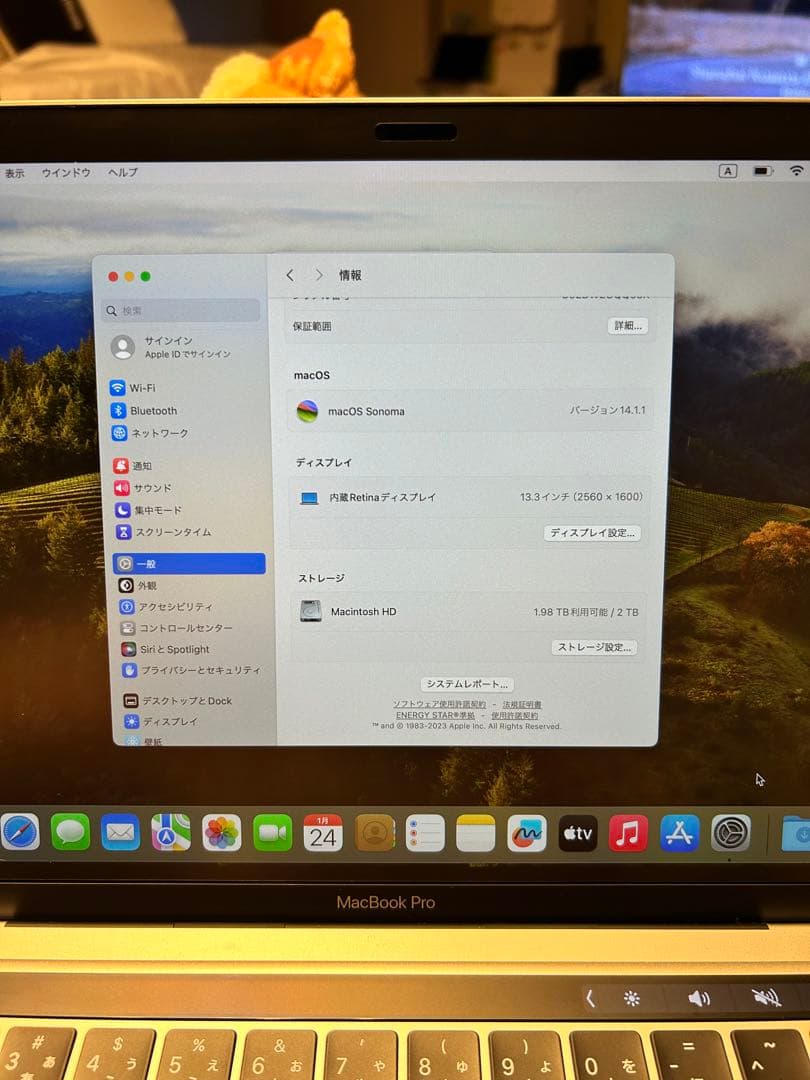Image resolution: width=810 pixels, height=1080 pixels.
Task: Select サウンド (Sound) in the sidebar
Action: [x=150, y=488]
